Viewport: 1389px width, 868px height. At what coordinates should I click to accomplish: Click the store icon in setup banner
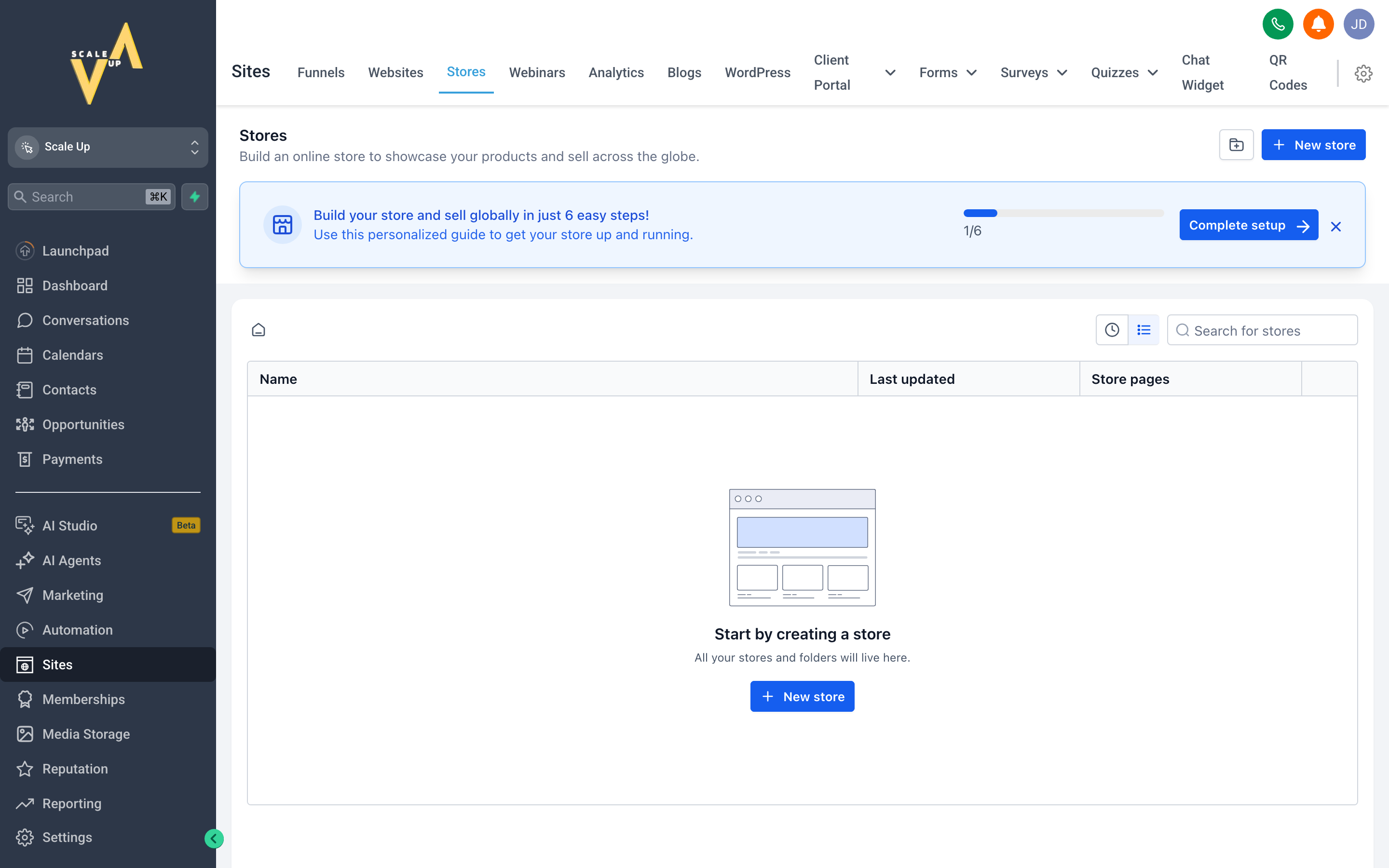pyautogui.click(x=283, y=224)
